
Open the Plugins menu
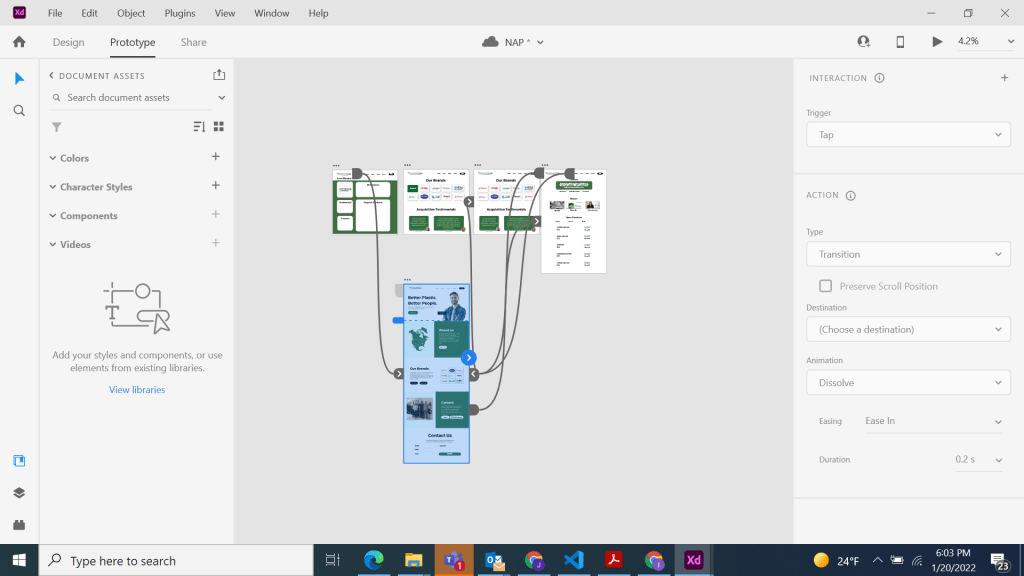tap(180, 13)
